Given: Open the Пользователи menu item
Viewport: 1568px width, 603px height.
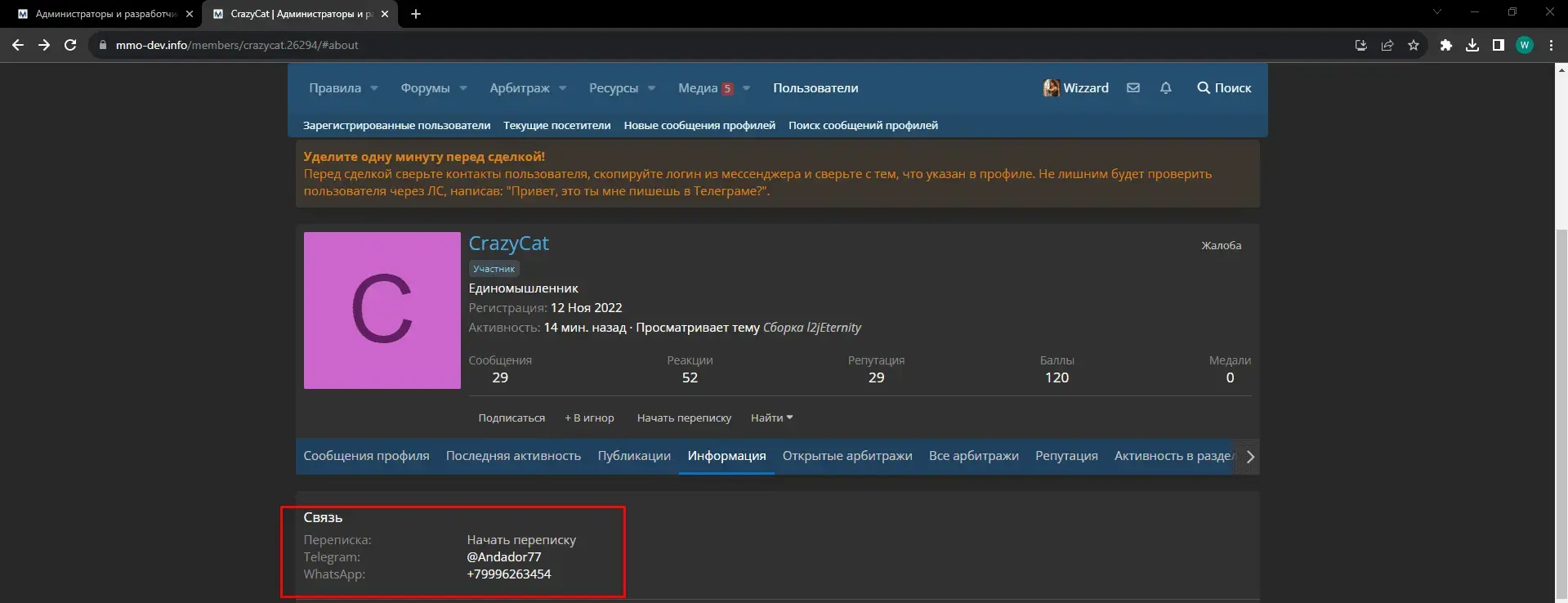Looking at the screenshot, I should click(x=815, y=88).
